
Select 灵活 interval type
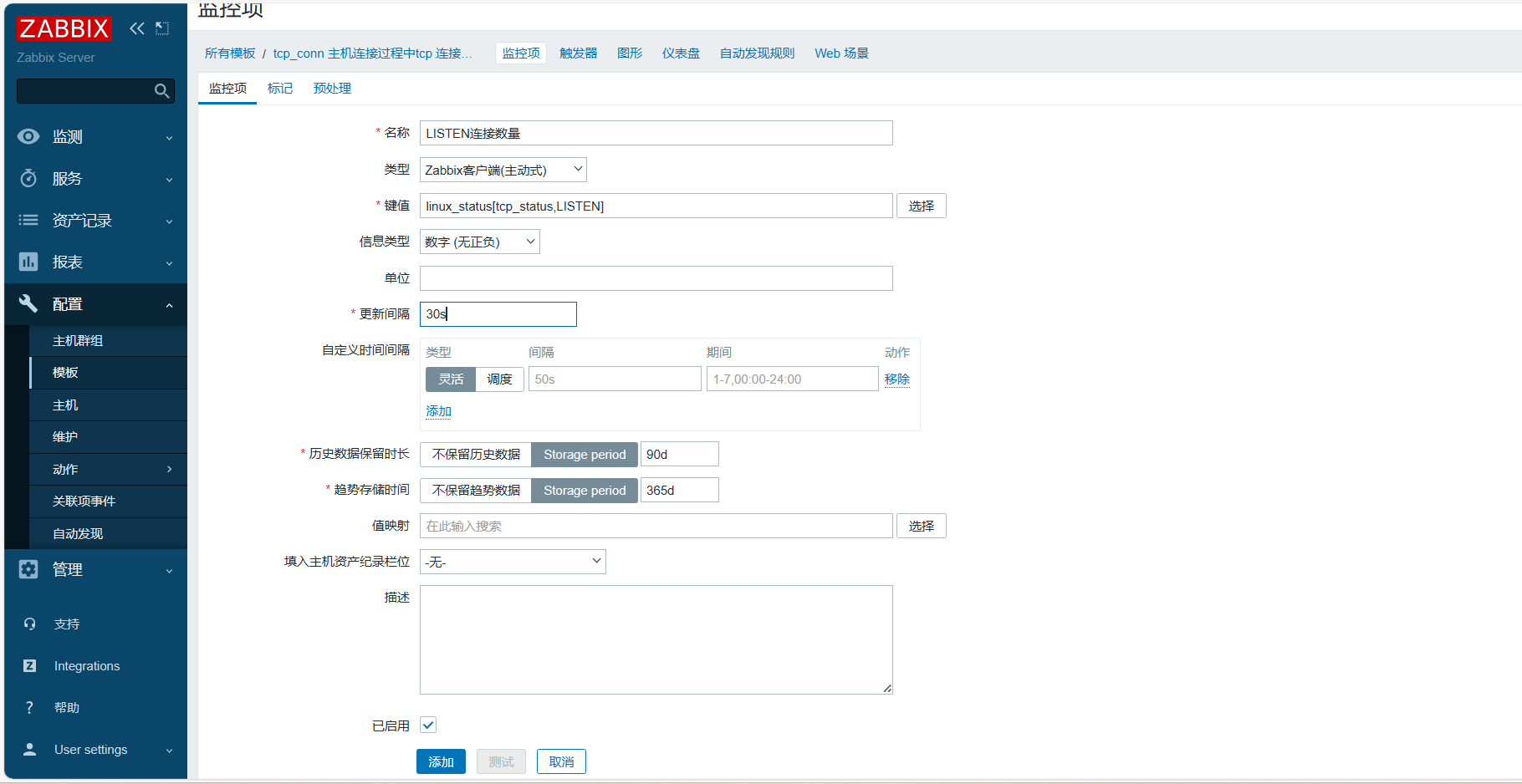click(x=451, y=379)
